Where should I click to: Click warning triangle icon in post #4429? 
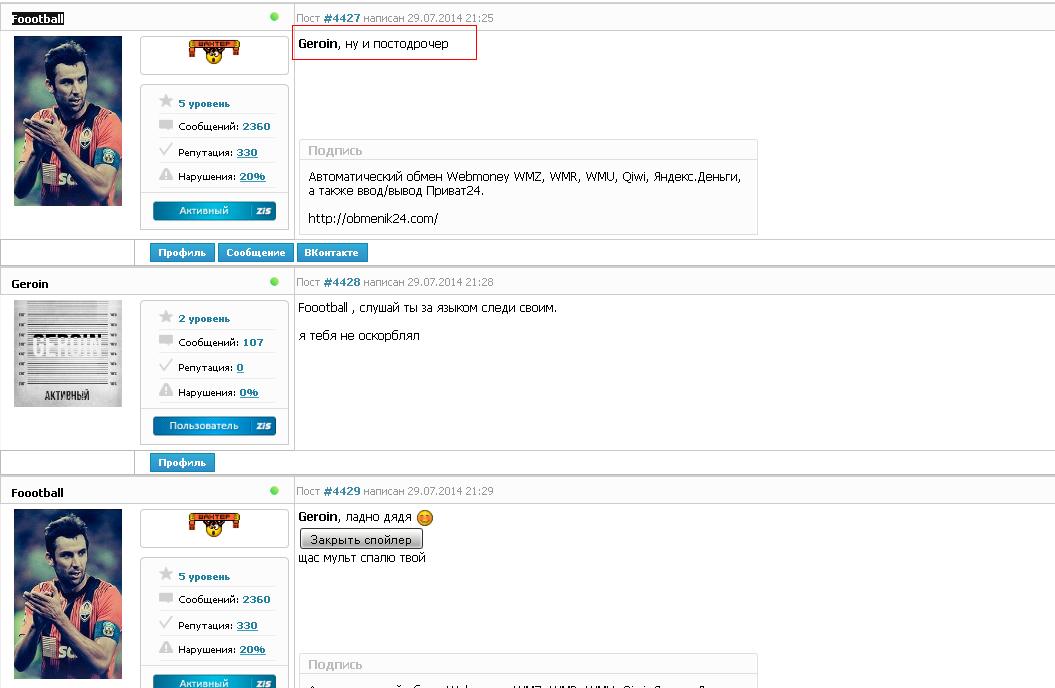[166, 648]
